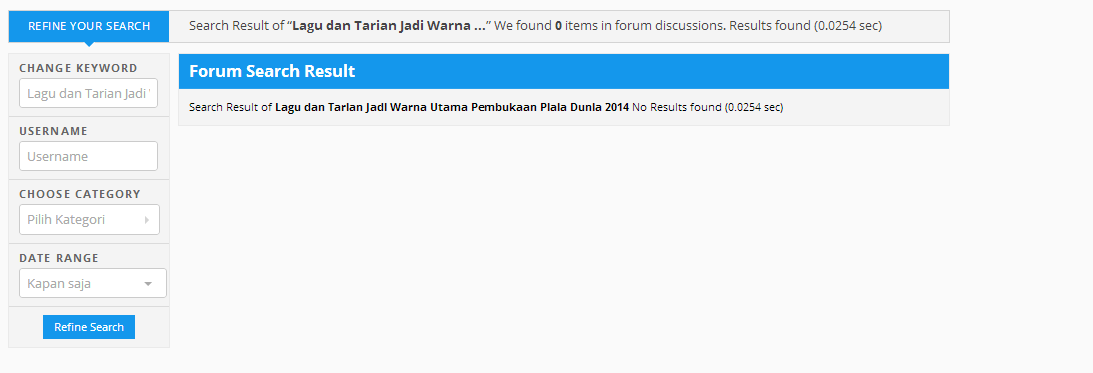1093x373 pixels.
Task: Click the full bold keyword ending Dunia 2014
Action: [452, 107]
